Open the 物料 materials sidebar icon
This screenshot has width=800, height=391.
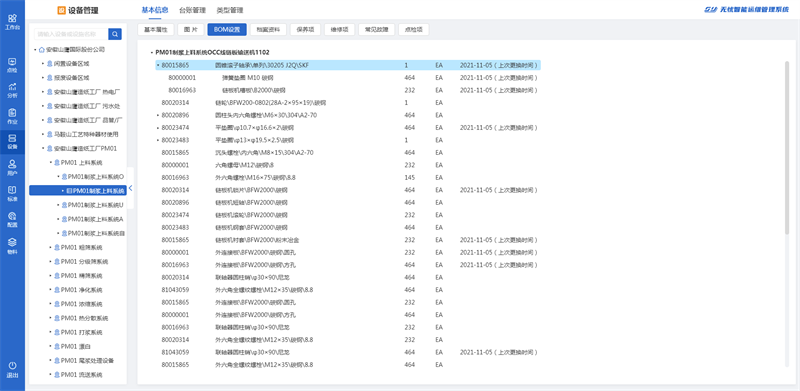tap(12, 246)
